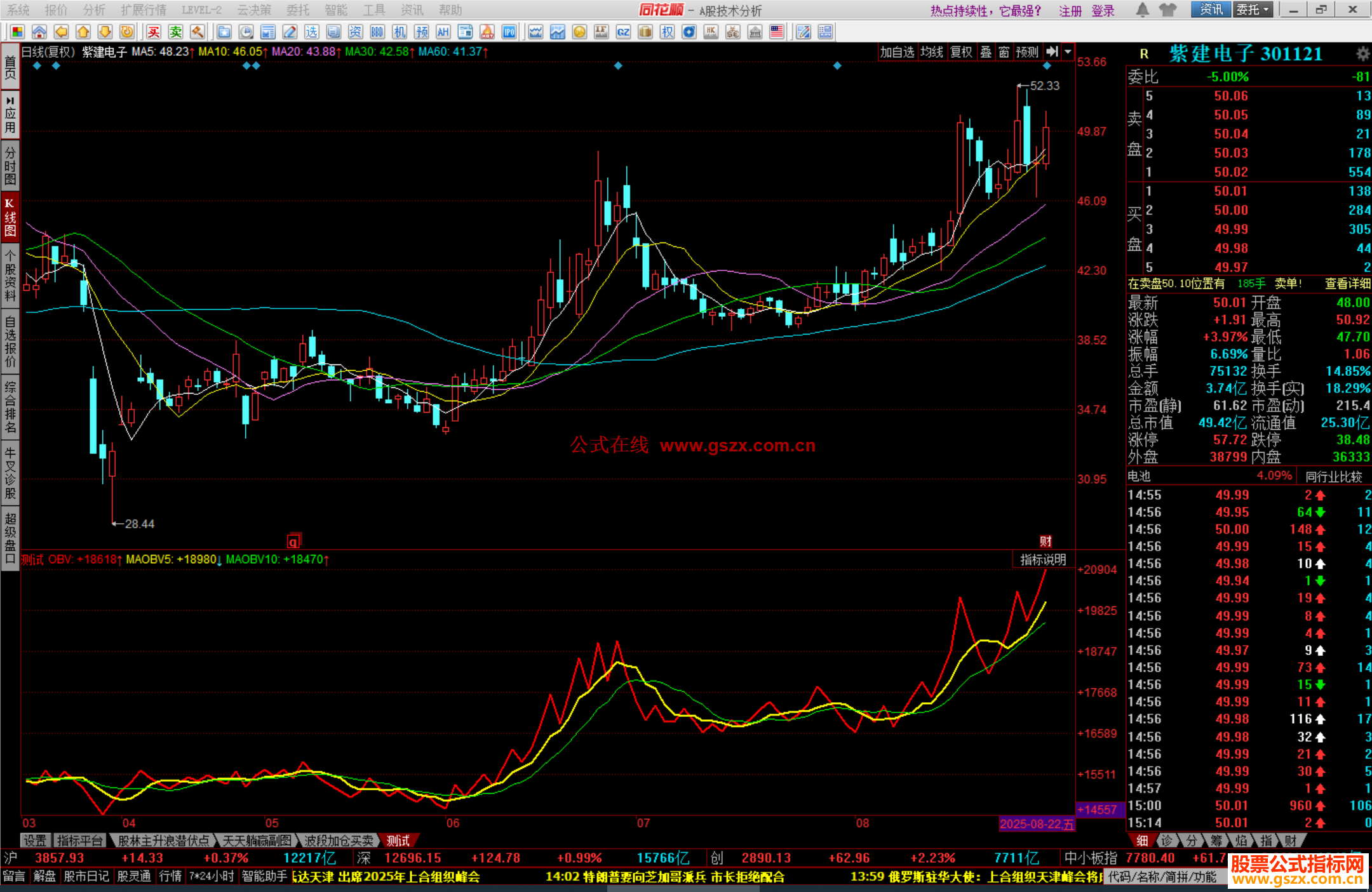Click the GZ toolbar icon

[x=623, y=32]
